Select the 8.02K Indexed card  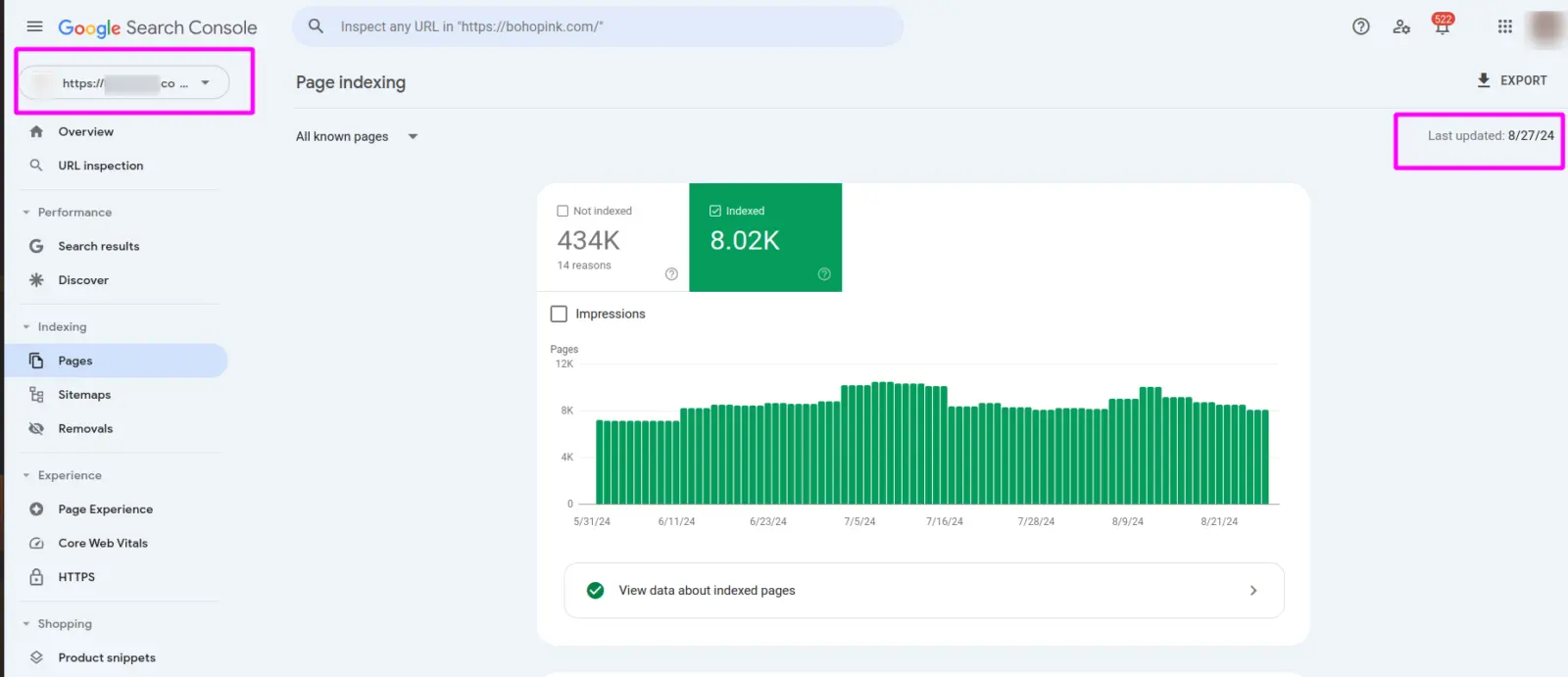click(x=765, y=237)
